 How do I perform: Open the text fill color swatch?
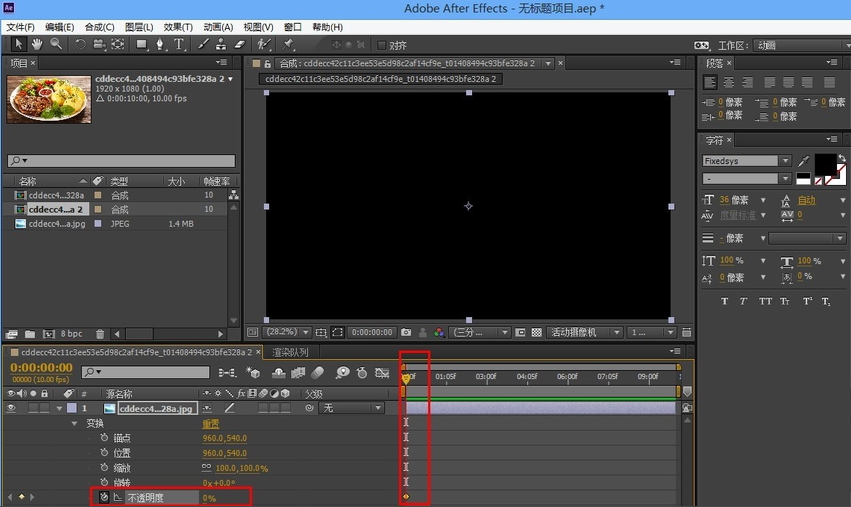point(825,163)
